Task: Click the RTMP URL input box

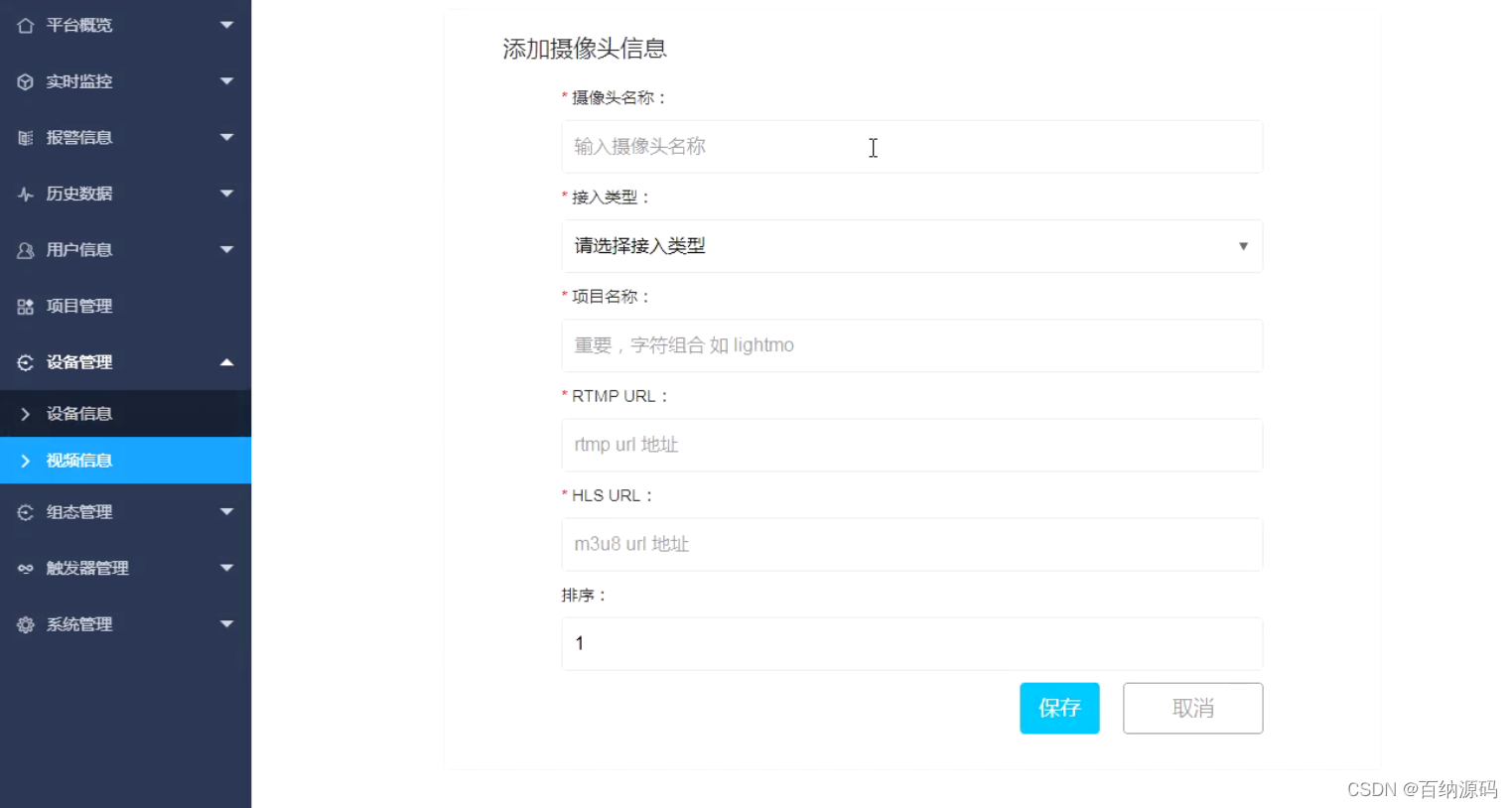Action: pyautogui.click(x=911, y=445)
